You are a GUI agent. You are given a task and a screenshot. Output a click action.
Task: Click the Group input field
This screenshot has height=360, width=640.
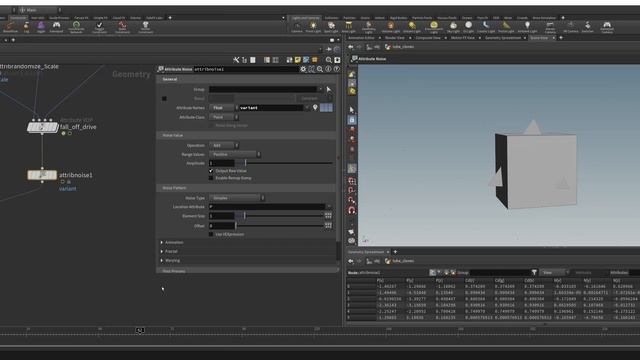click(x=263, y=89)
